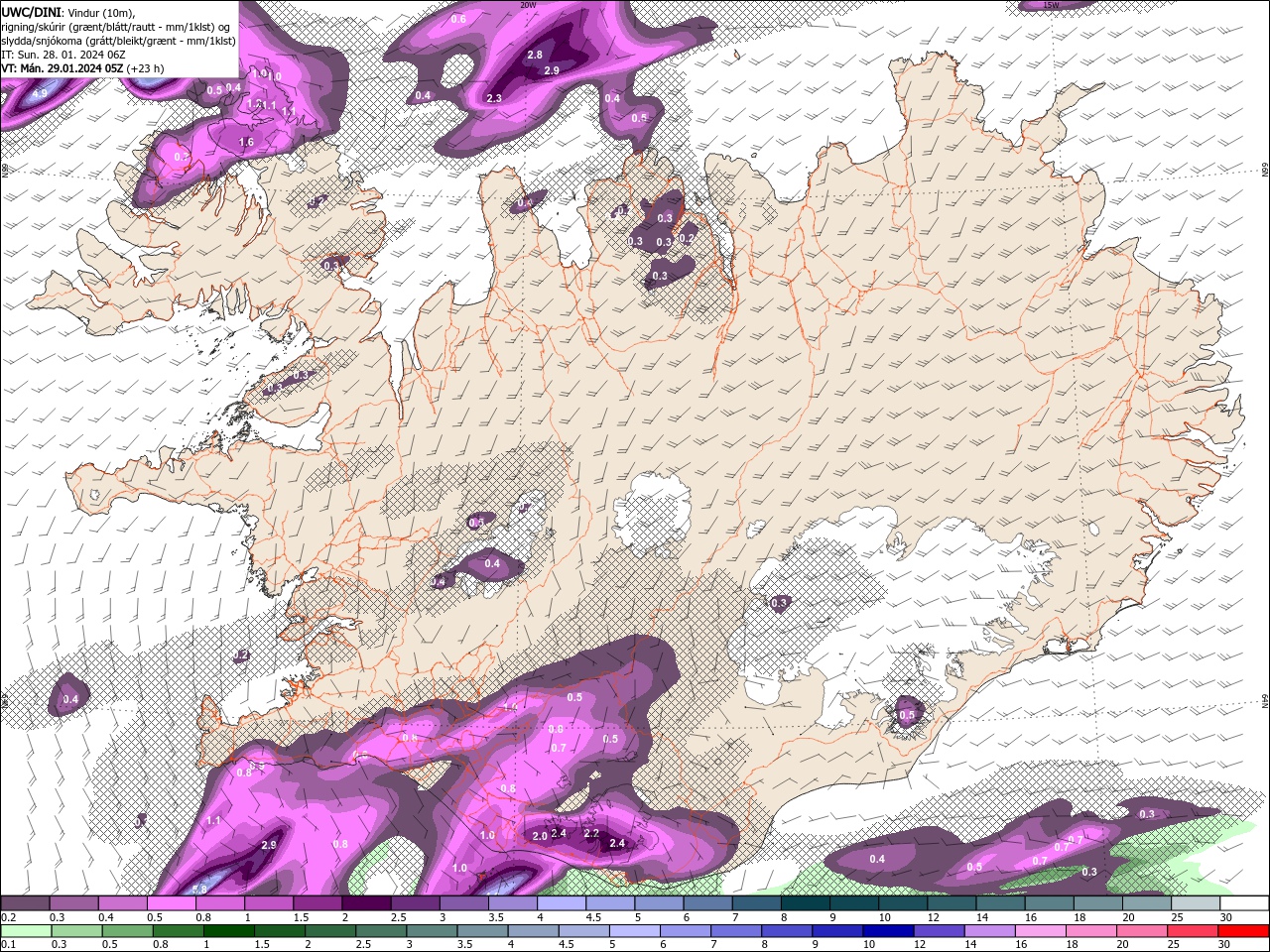
Task: Click the red swatch labeled 25 in rain scale
Action: tap(1193, 931)
